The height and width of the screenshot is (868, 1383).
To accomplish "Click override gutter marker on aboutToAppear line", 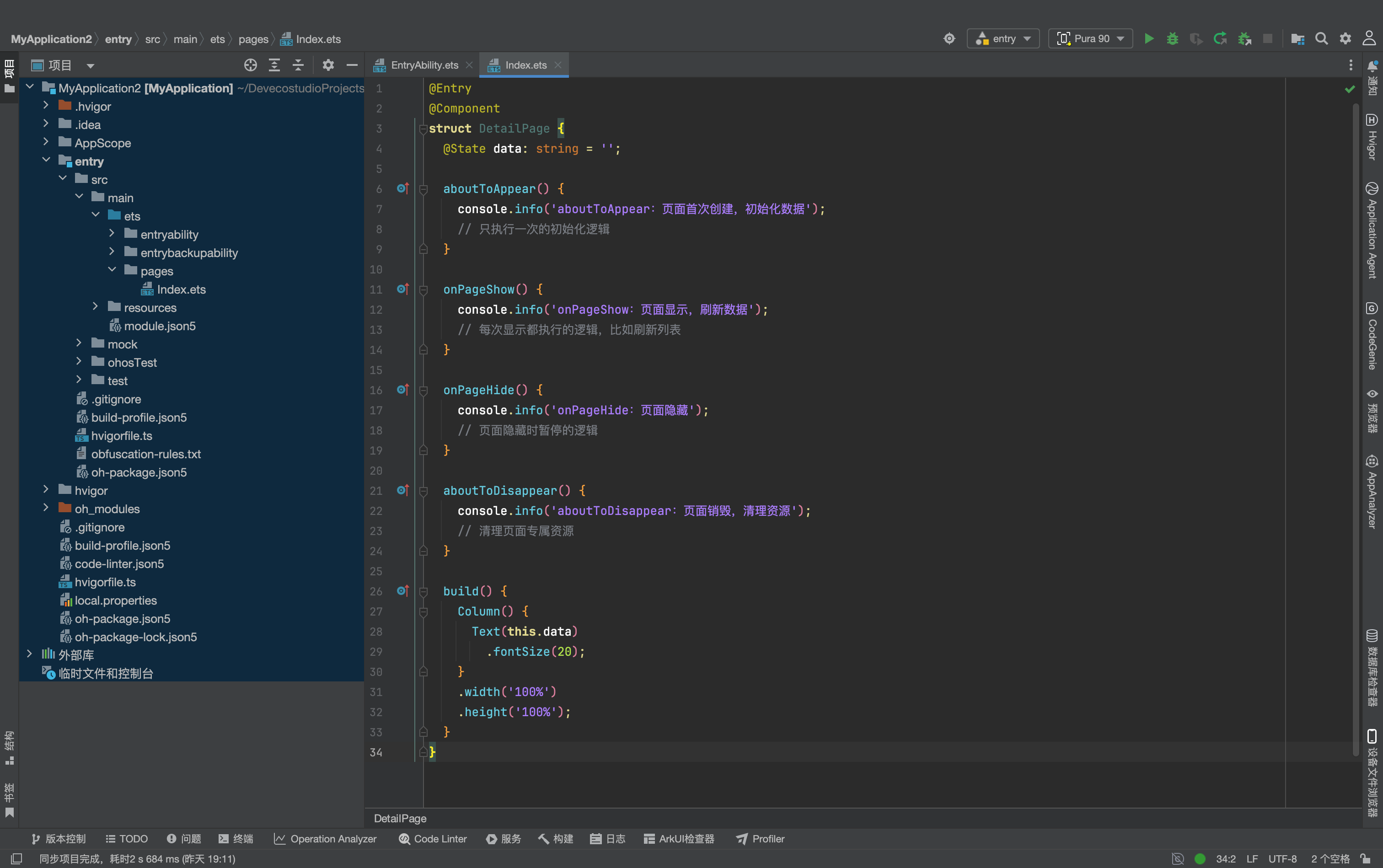I will pos(403,188).
